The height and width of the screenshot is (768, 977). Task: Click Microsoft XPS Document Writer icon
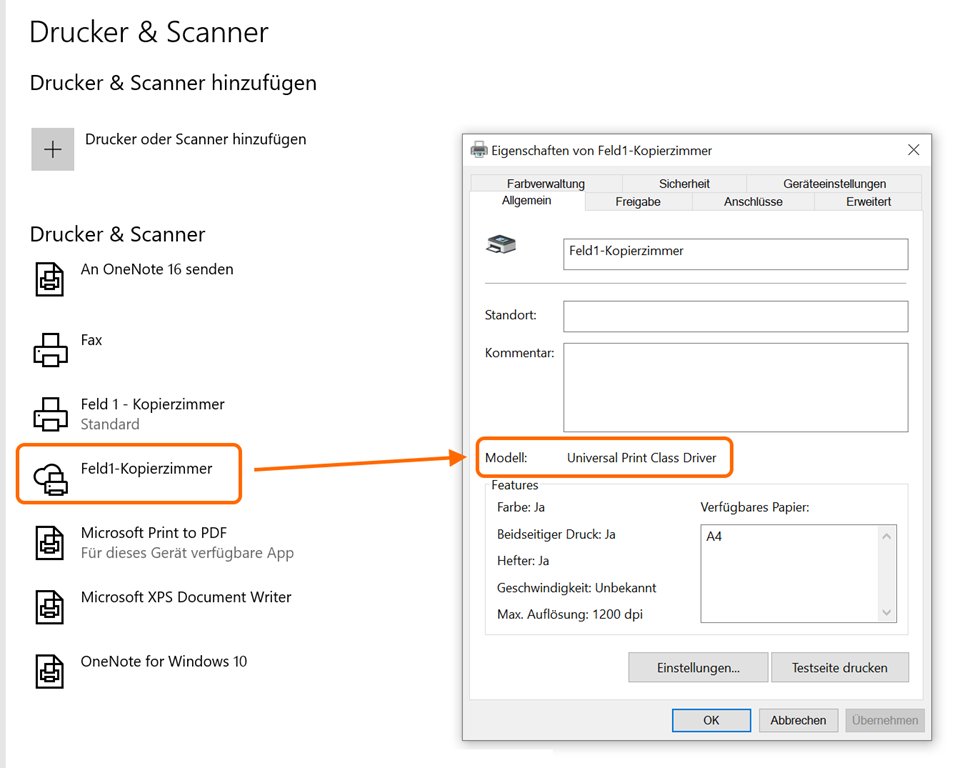[50, 607]
